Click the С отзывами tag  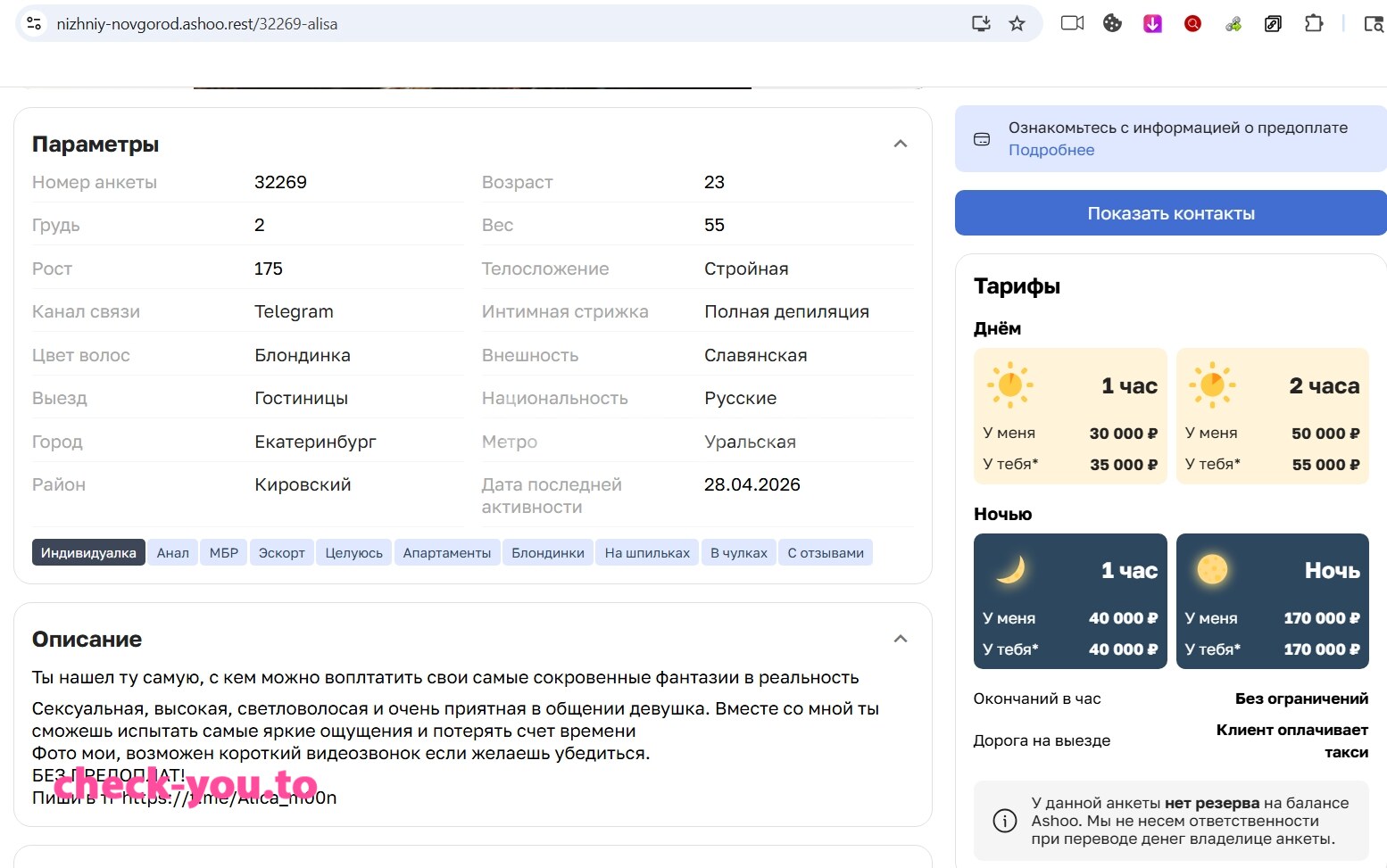(826, 553)
